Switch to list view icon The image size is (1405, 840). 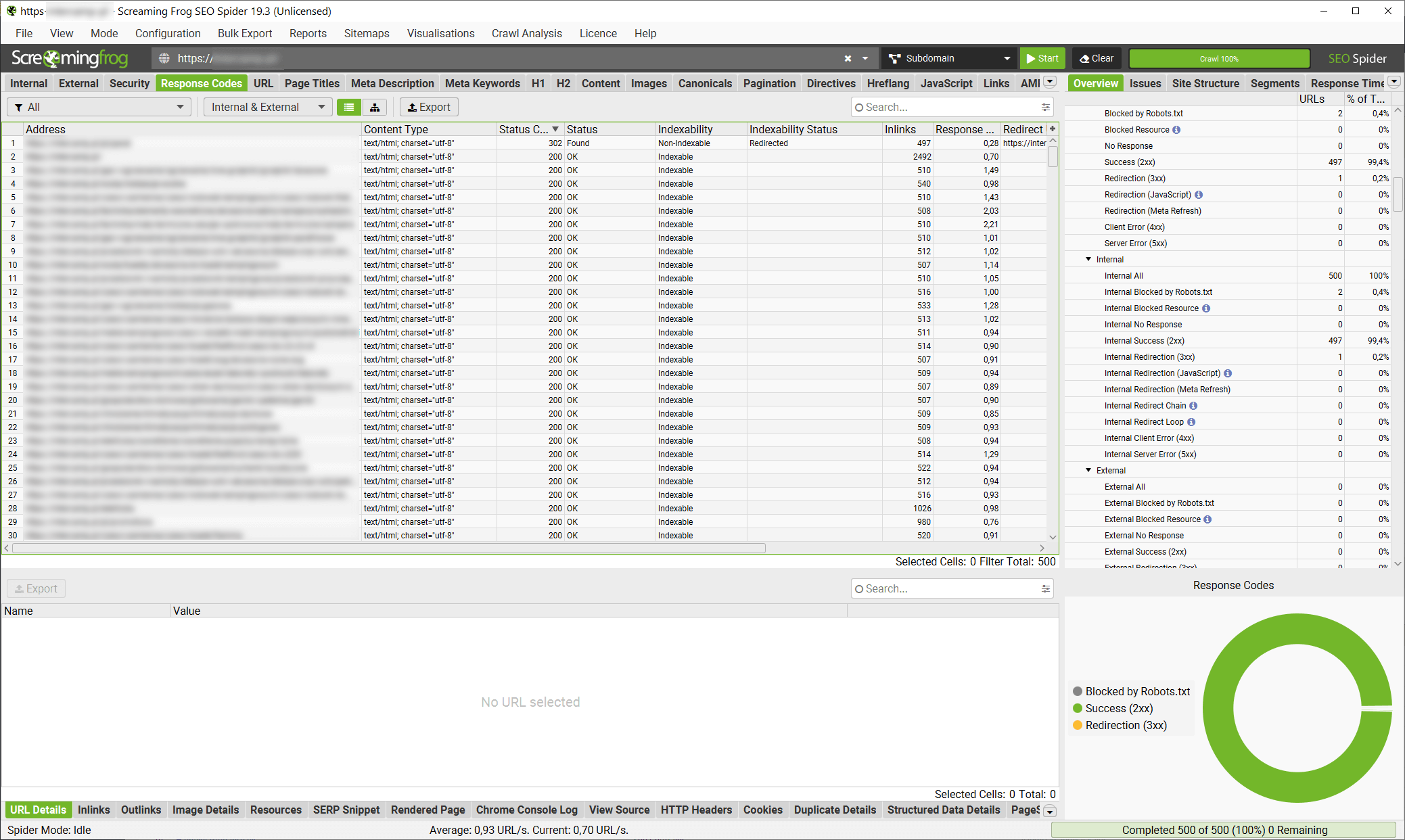pyautogui.click(x=349, y=108)
